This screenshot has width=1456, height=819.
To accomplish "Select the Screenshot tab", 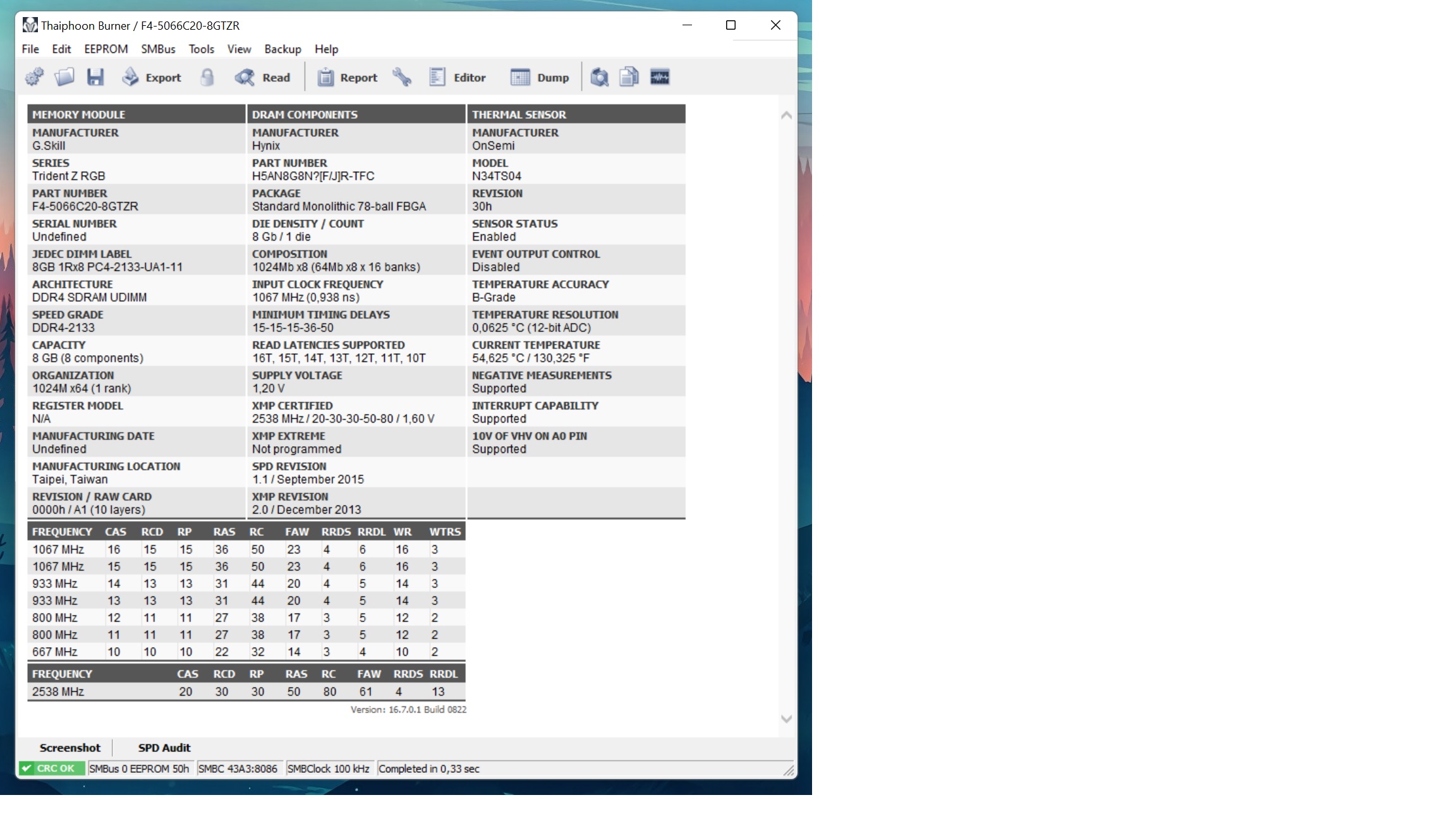I will [x=70, y=748].
